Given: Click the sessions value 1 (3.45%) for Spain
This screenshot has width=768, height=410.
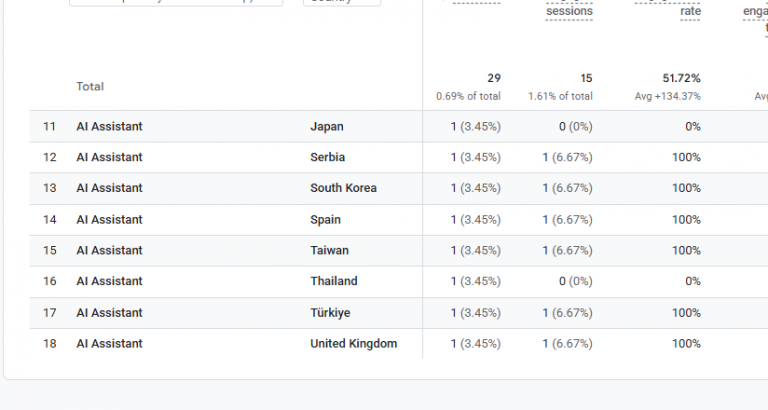Looking at the screenshot, I should pos(476,220).
